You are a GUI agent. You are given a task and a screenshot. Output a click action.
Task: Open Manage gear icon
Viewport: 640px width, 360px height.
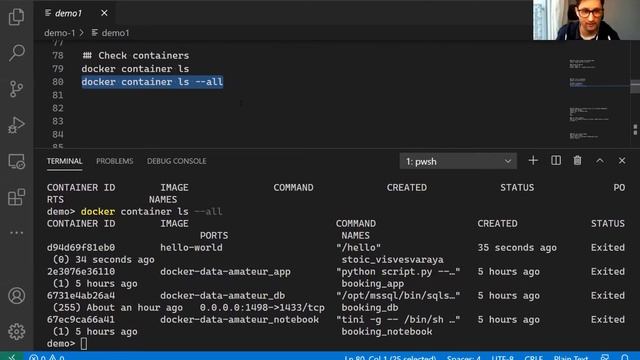coord(16,332)
